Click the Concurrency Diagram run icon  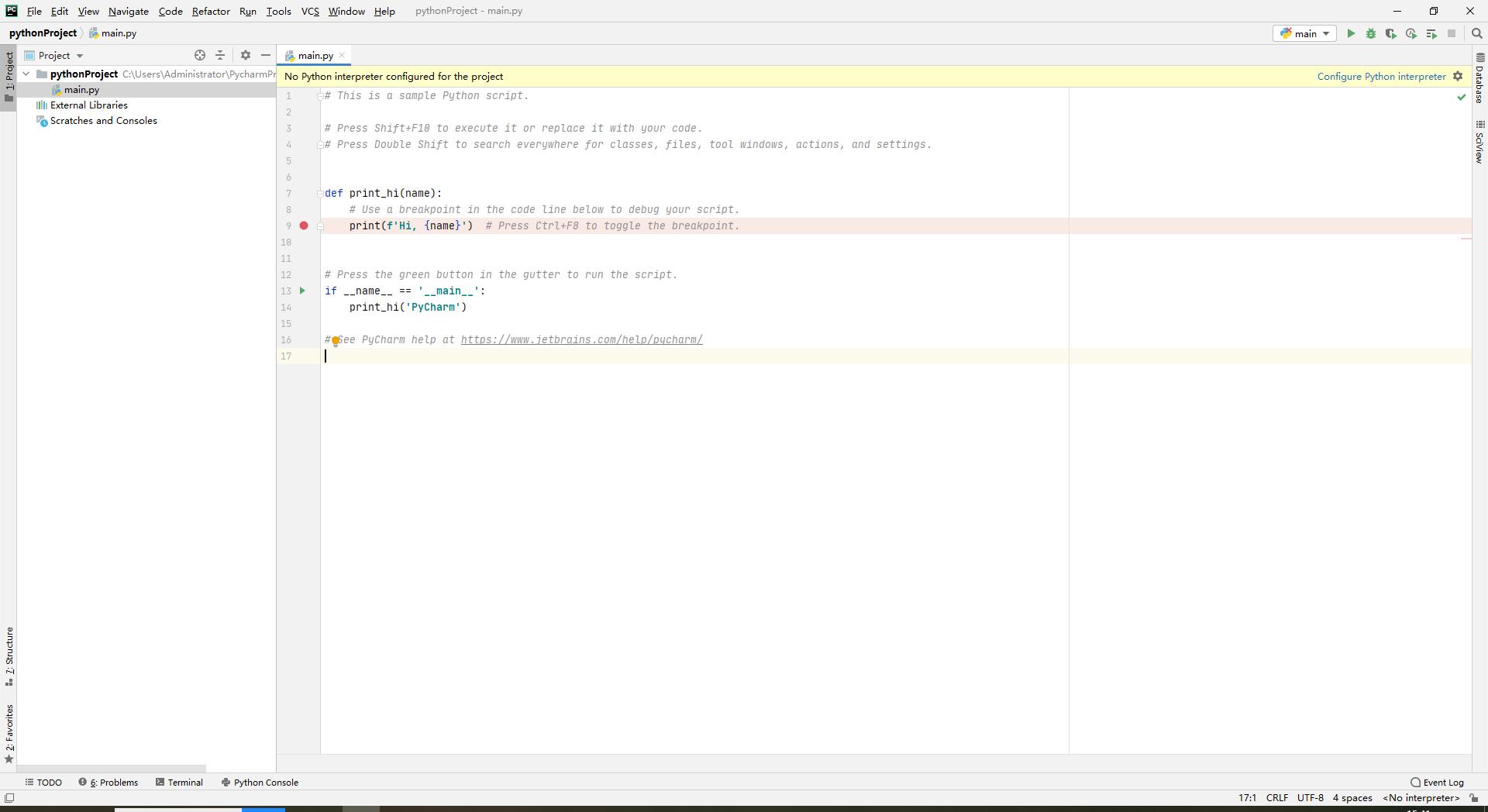coord(1431,33)
